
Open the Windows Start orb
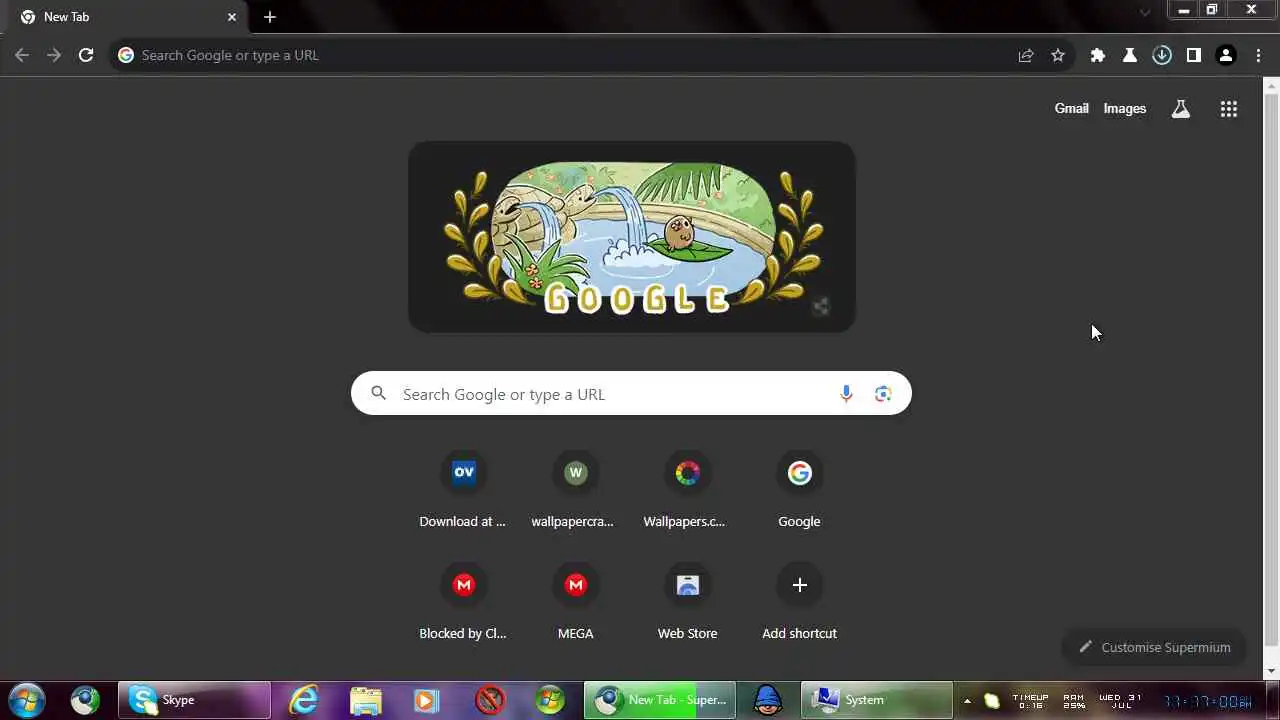pyautogui.click(x=27, y=700)
